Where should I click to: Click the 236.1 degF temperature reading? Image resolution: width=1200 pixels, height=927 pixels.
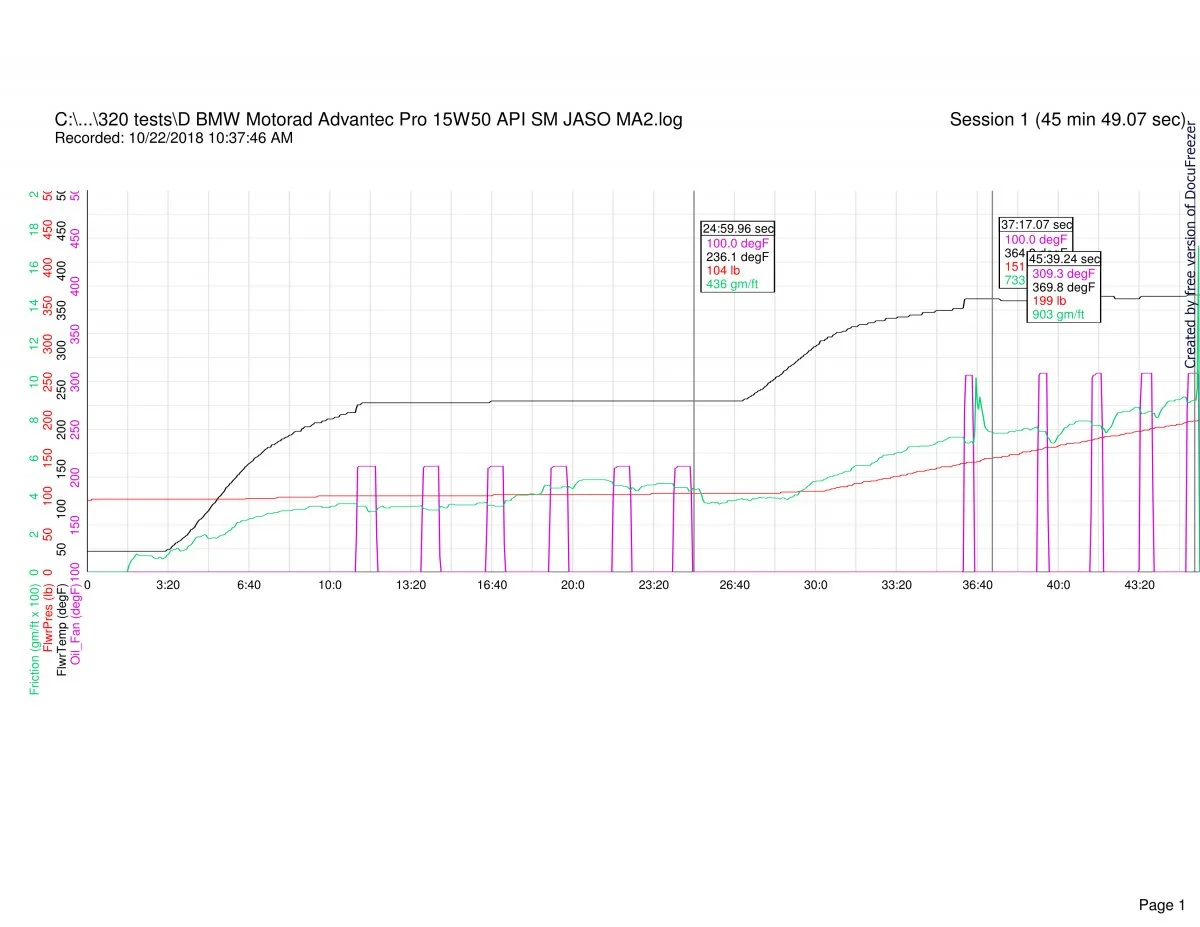point(737,257)
